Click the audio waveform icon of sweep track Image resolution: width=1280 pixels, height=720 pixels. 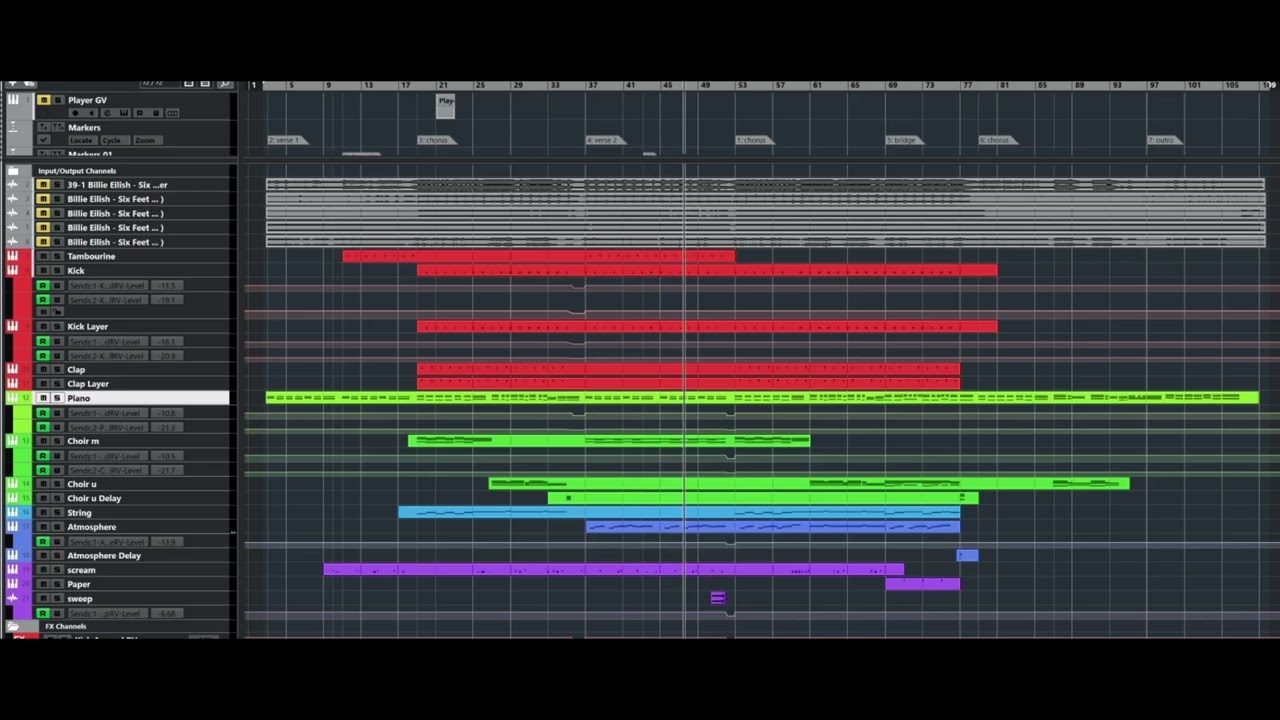(x=13, y=599)
